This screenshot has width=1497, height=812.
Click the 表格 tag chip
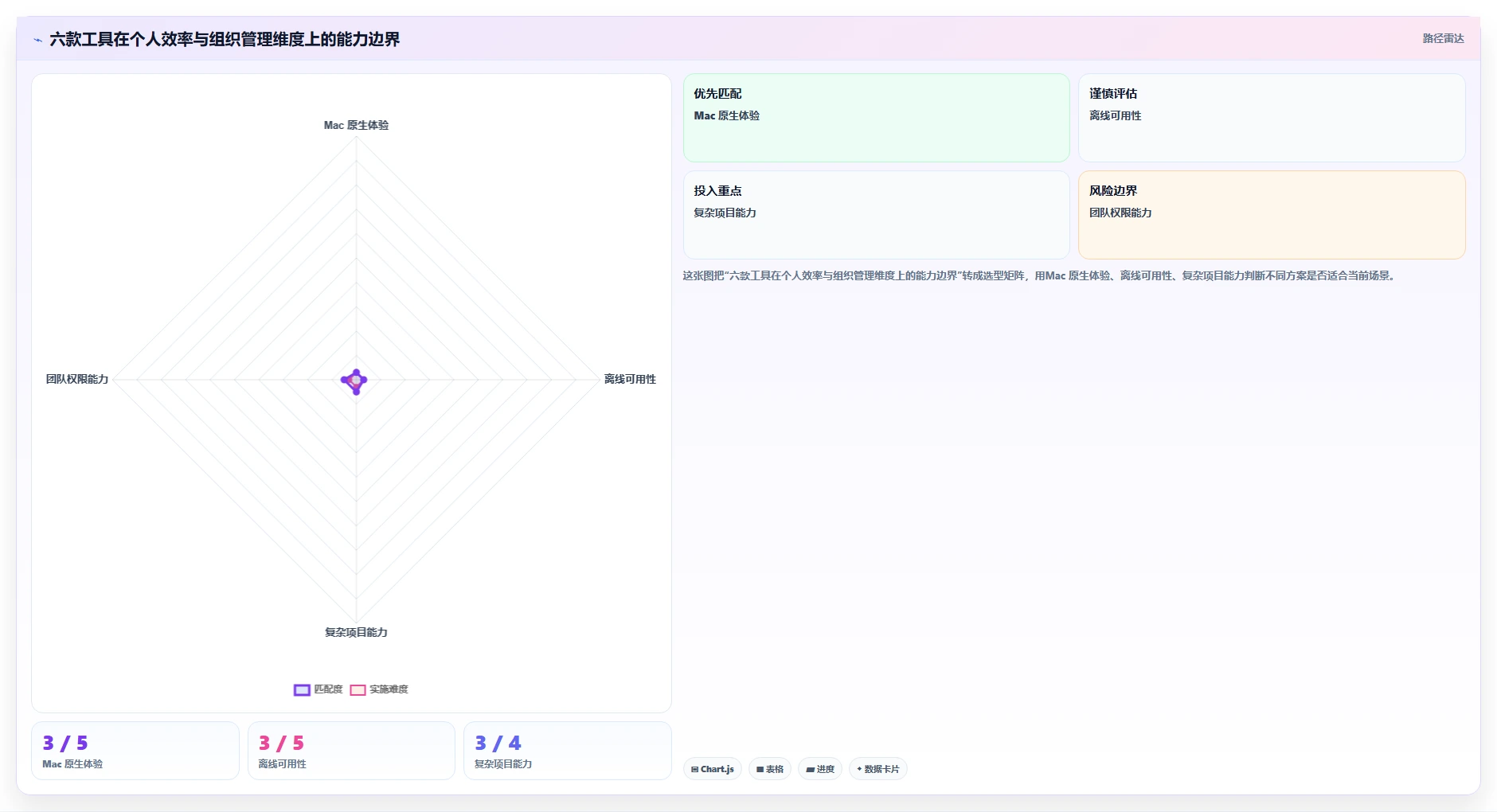coord(770,769)
